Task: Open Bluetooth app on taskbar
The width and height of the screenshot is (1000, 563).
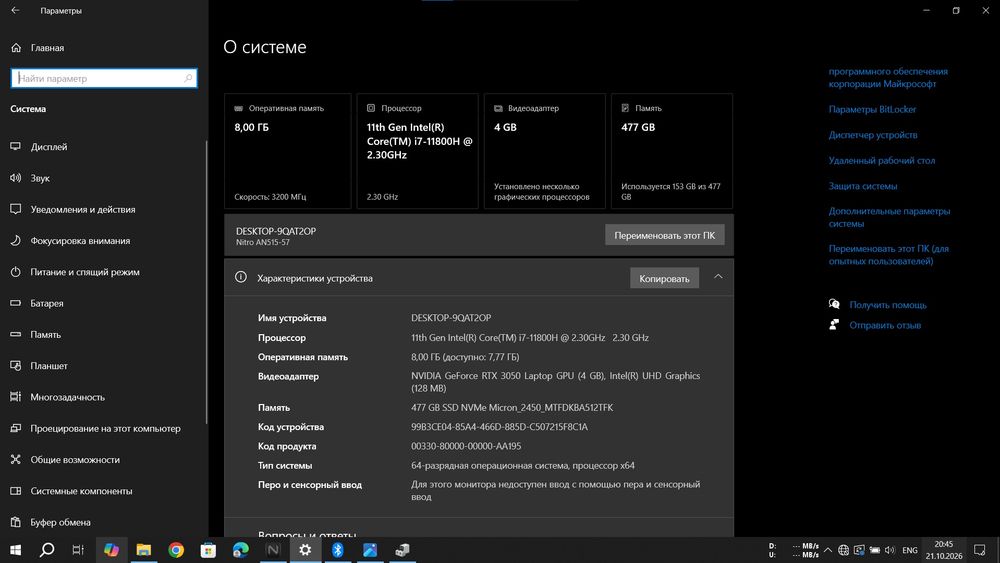Action: 337,550
